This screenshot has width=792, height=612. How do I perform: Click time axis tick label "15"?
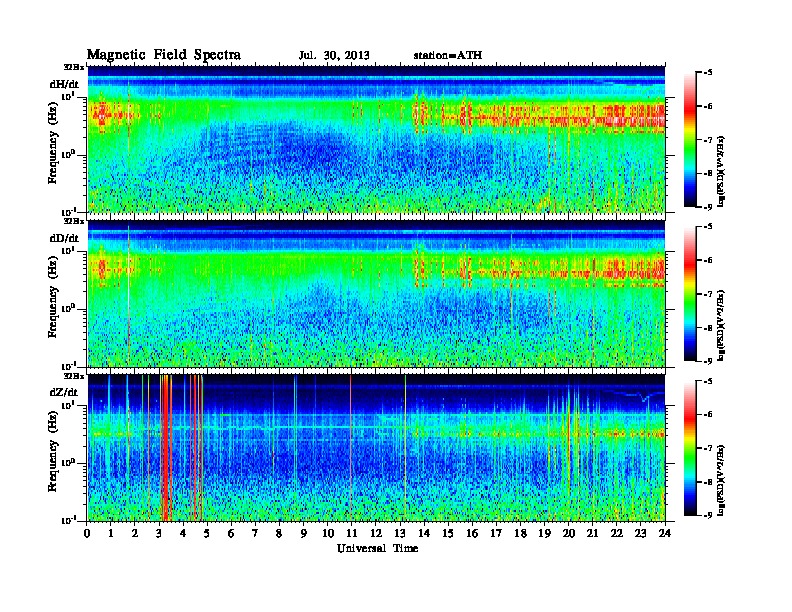(x=448, y=534)
